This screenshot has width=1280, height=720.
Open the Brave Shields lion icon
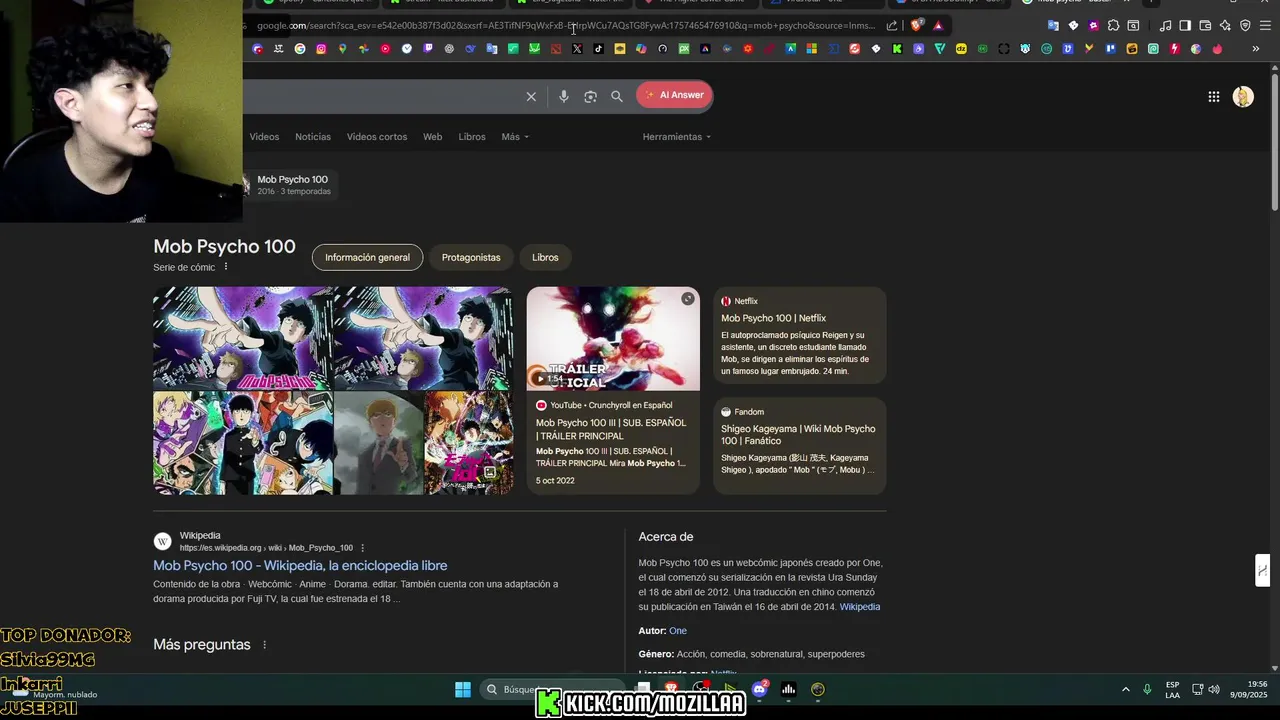[916, 26]
